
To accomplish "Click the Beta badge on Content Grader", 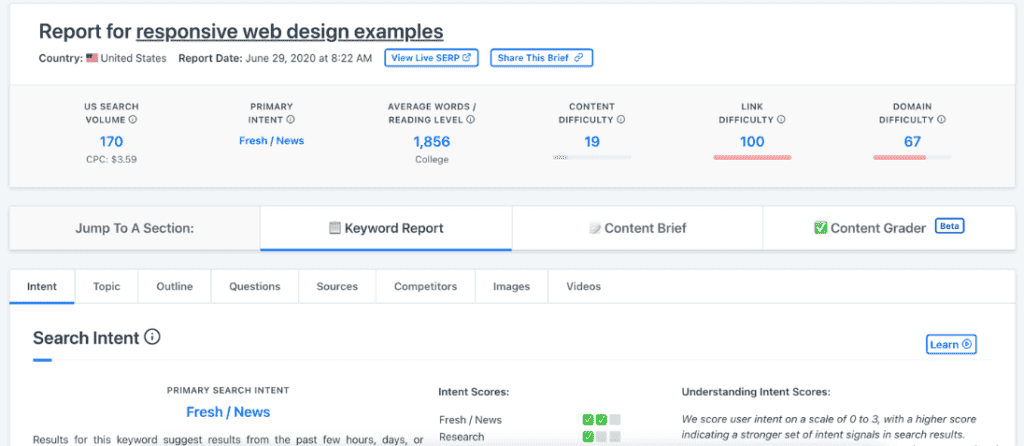I will 950,227.
